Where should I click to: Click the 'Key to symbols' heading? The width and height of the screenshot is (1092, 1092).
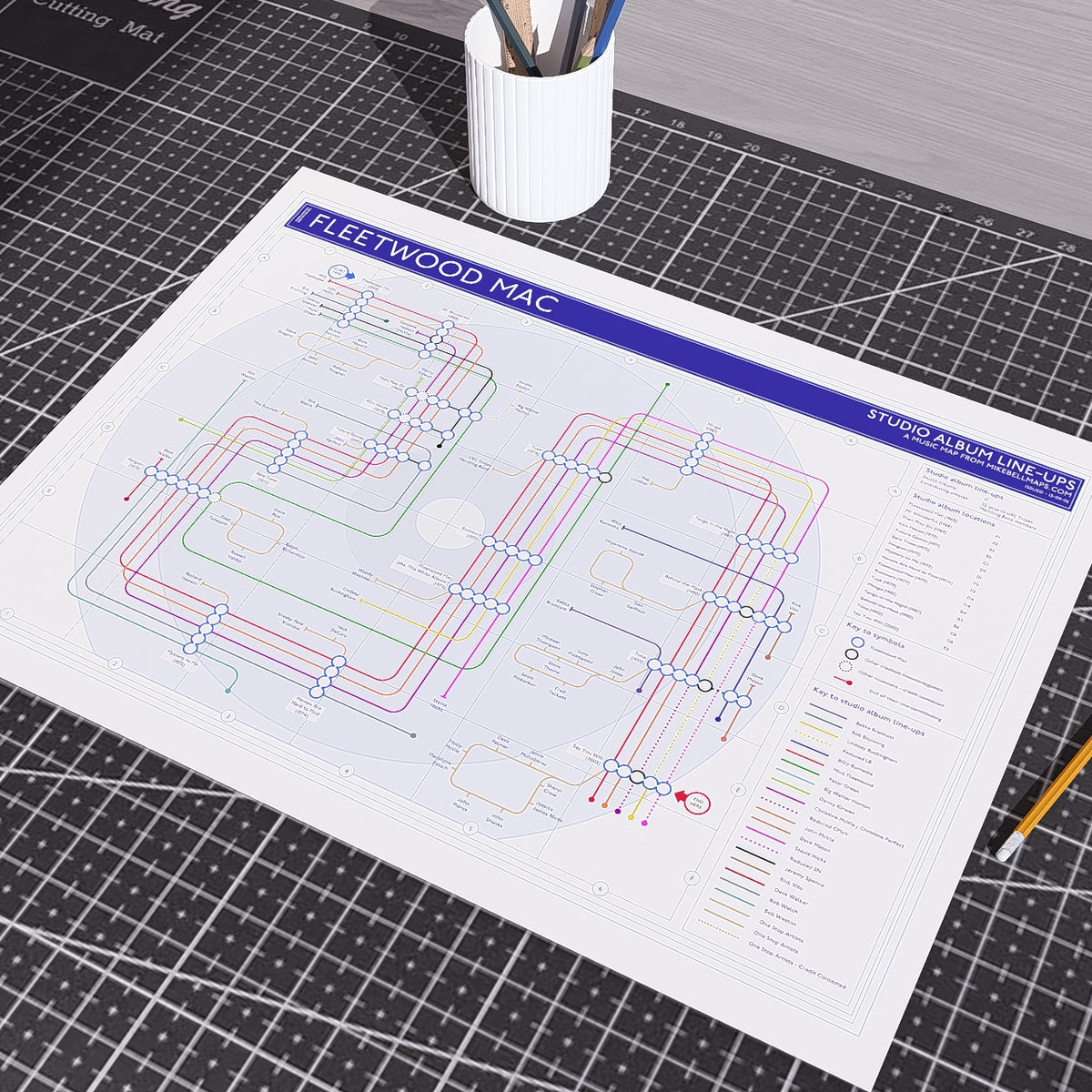[x=875, y=635]
